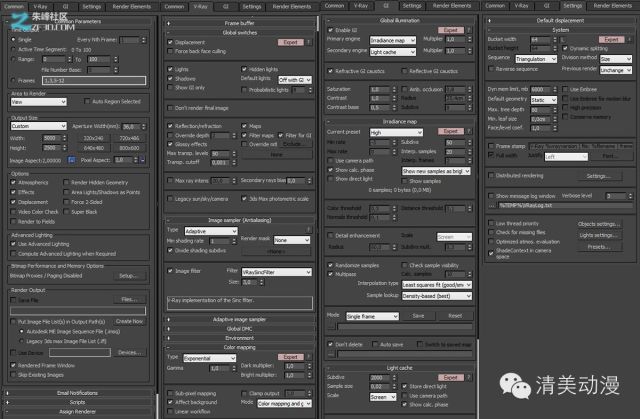Click the Files... button in Render Output

tap(129, 299)
